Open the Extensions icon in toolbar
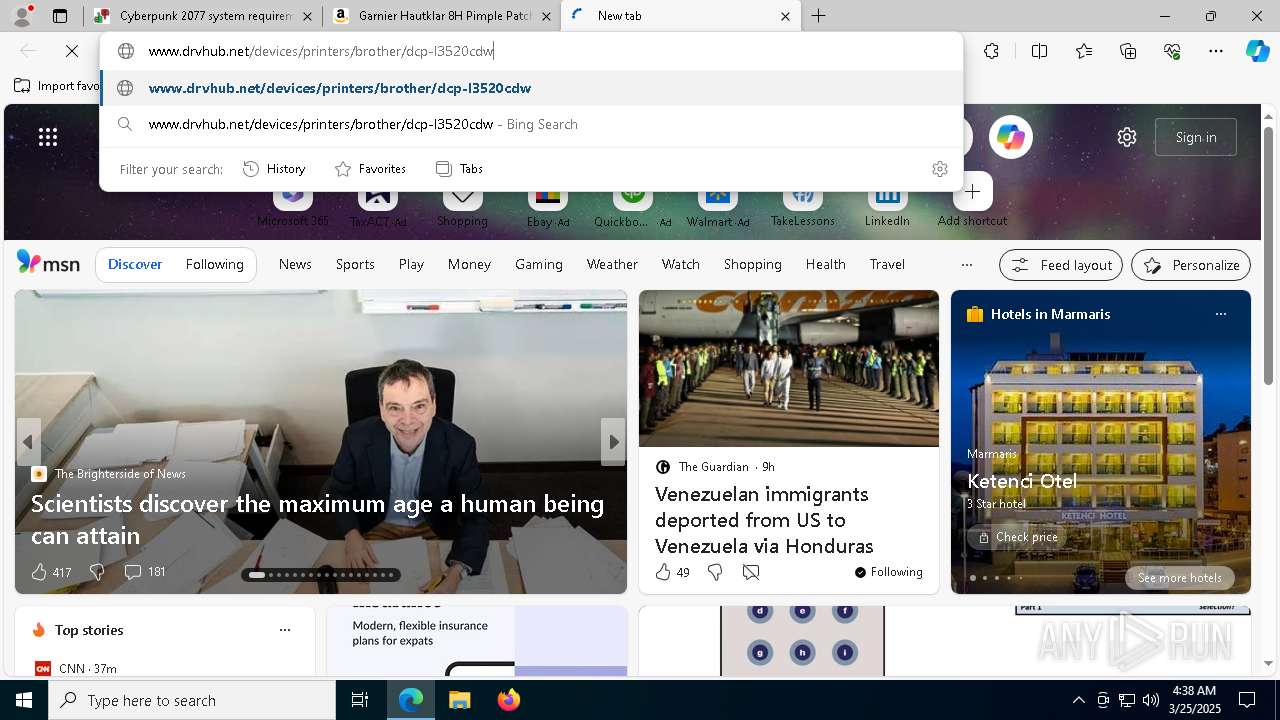 991,51
